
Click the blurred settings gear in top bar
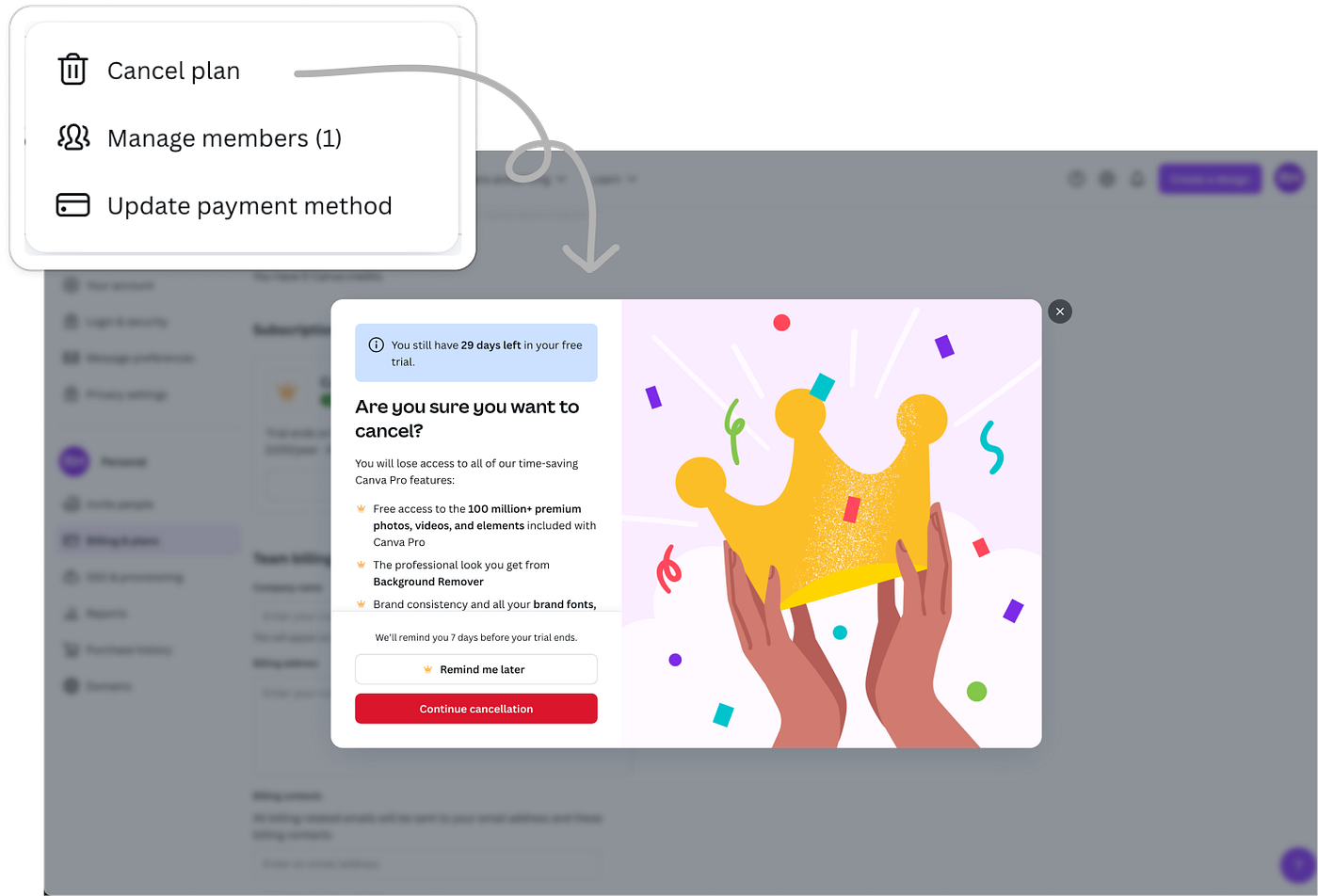click(1107, 178)
